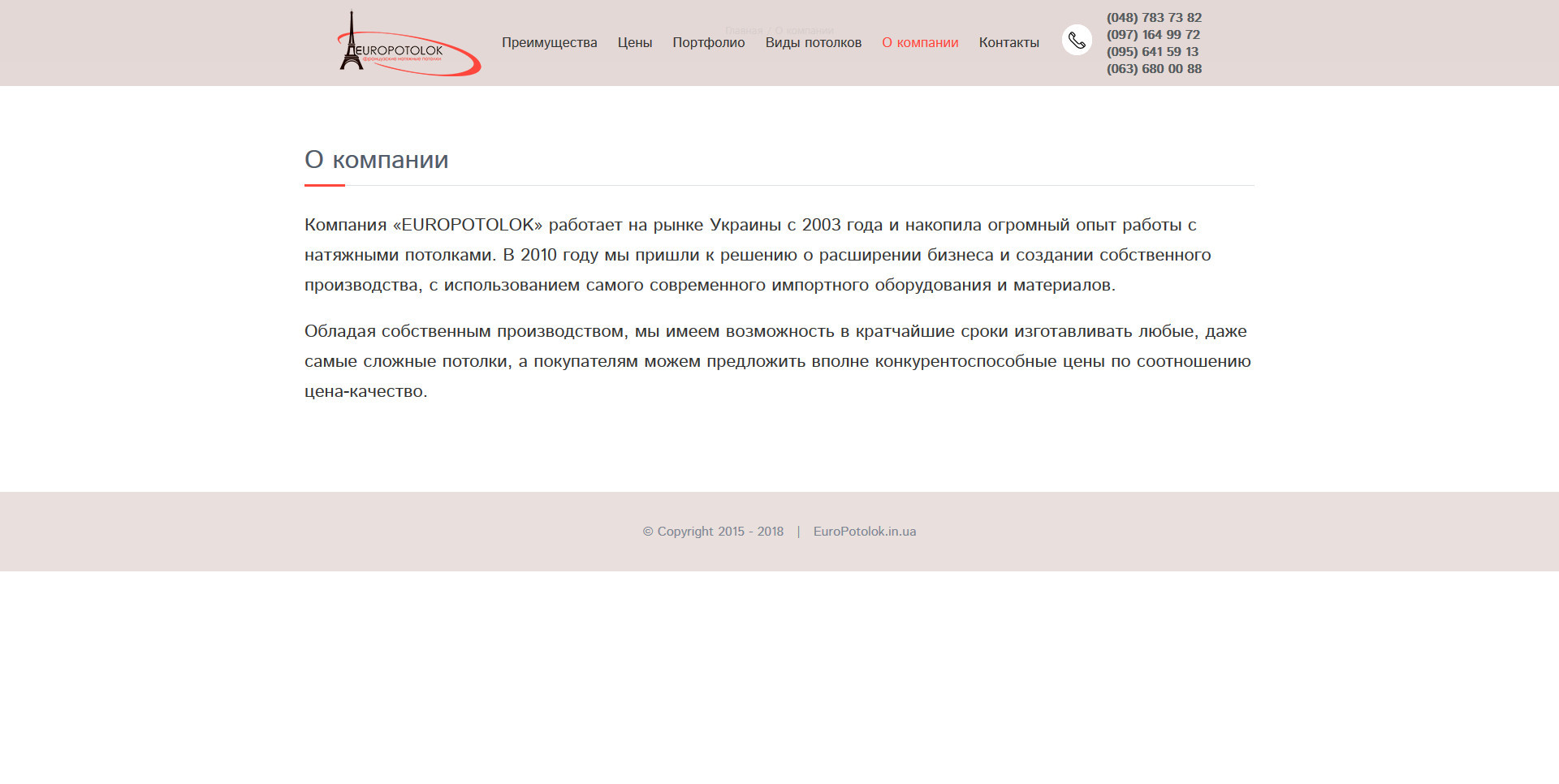This screenshot has height=784, width=1559.
Task: Click the large О компании page heading
Action: 376,160
